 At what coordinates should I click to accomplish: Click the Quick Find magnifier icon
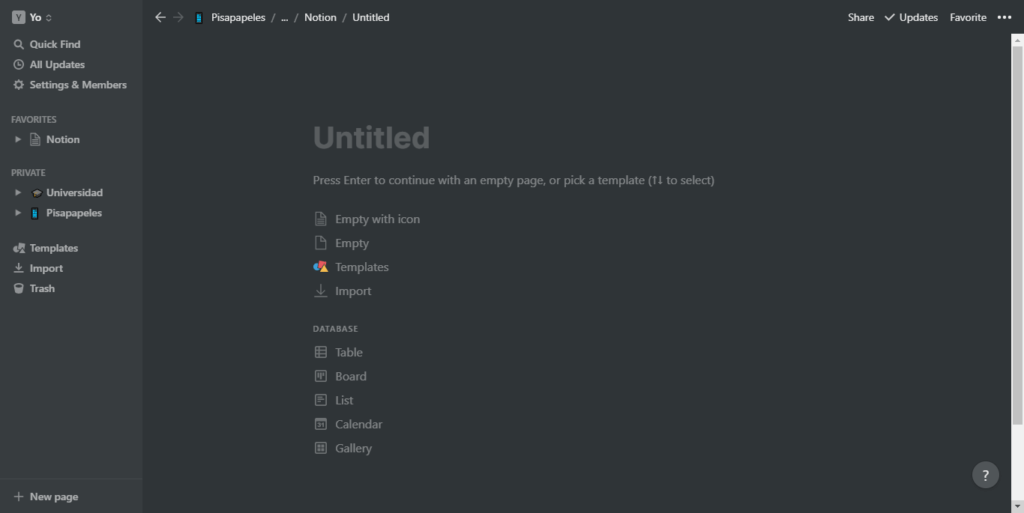[18, 44]
